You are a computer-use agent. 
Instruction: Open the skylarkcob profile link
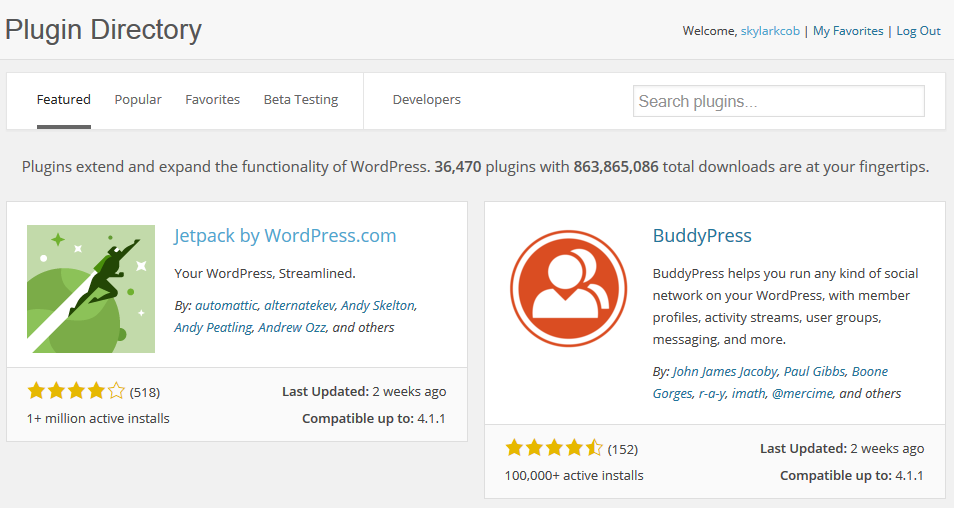point(770,31)
